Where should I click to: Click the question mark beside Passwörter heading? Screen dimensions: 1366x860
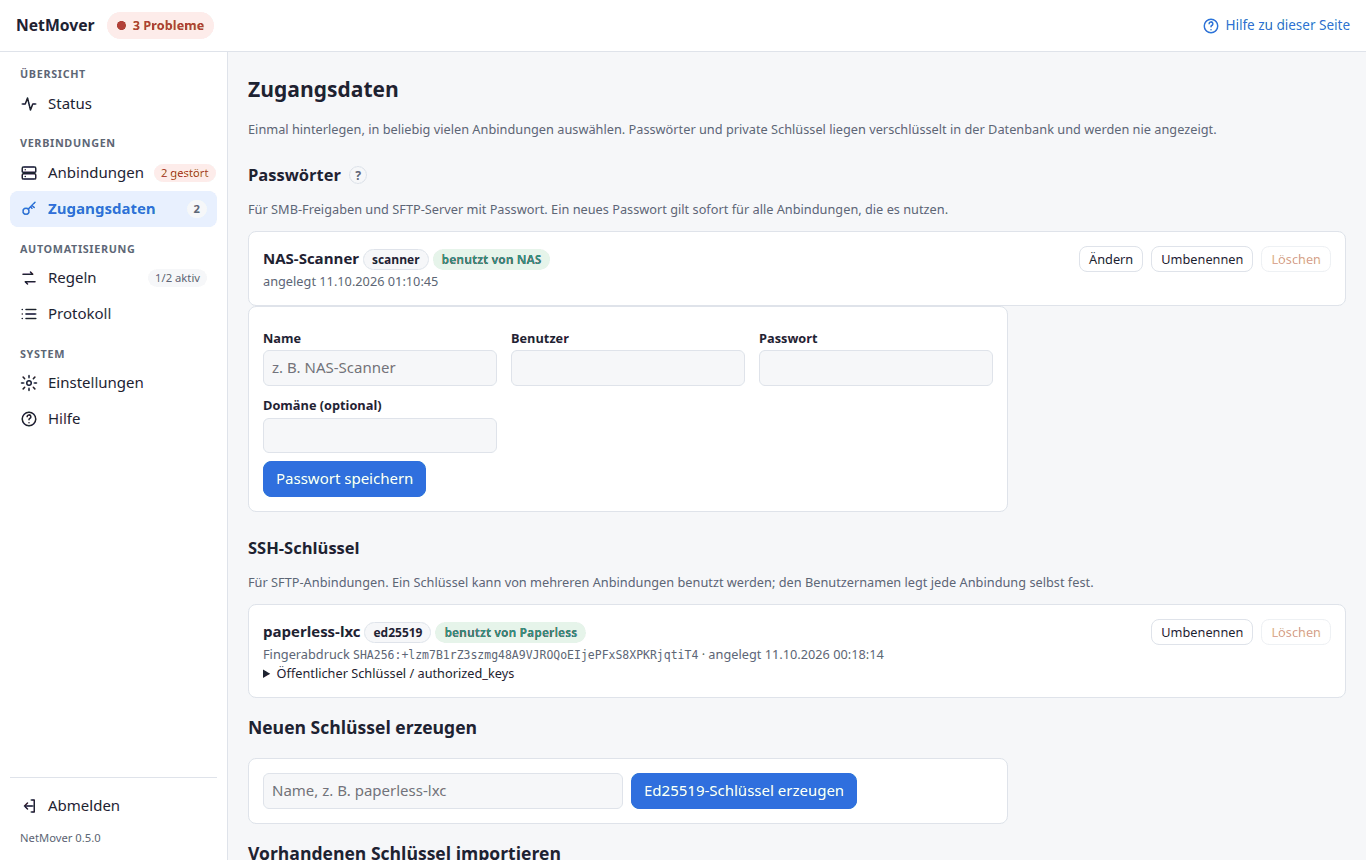tap(358, 175)
